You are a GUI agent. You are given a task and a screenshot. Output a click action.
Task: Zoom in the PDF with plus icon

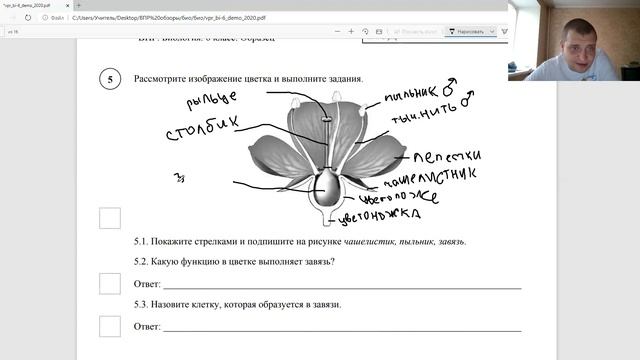[351, 31]
